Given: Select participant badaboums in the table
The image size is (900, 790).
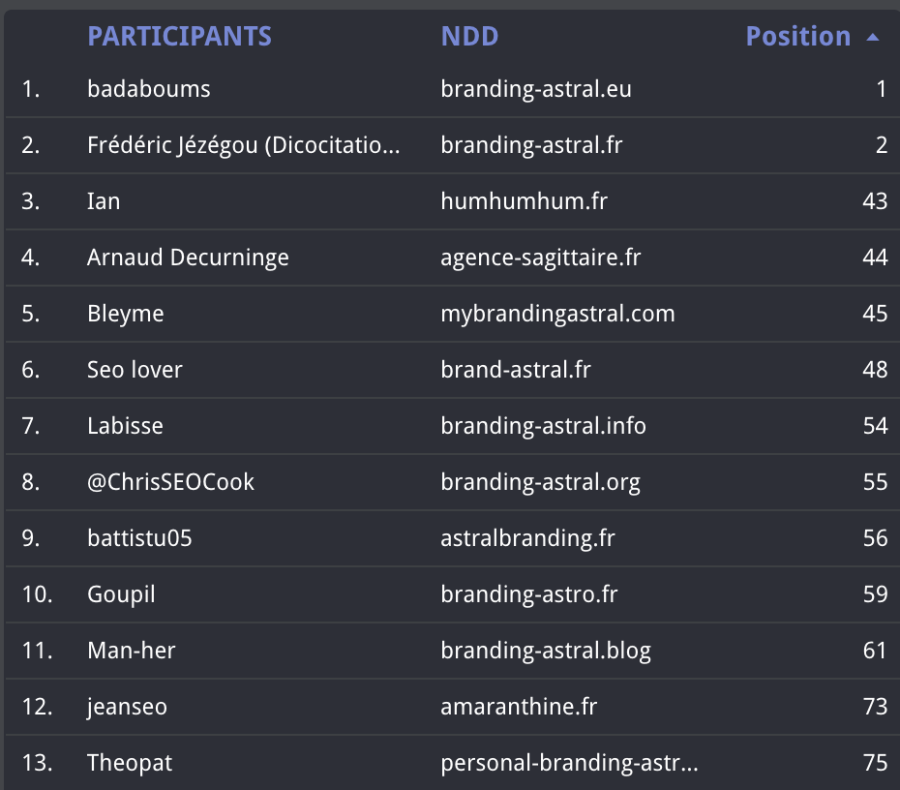Looking at the screenshot, I should 148,89.
